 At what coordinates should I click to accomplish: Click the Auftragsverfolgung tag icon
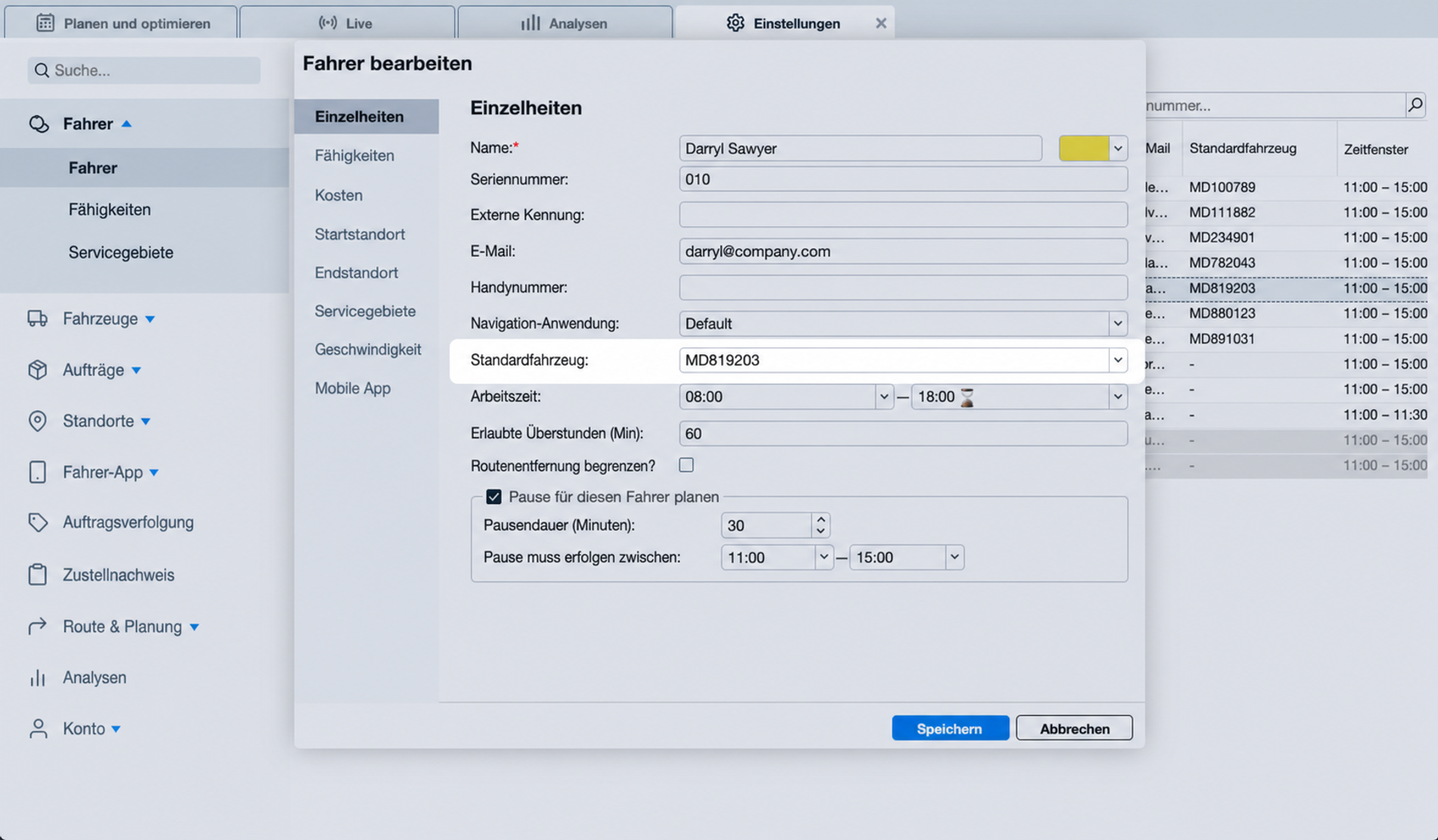coord(37,522)
